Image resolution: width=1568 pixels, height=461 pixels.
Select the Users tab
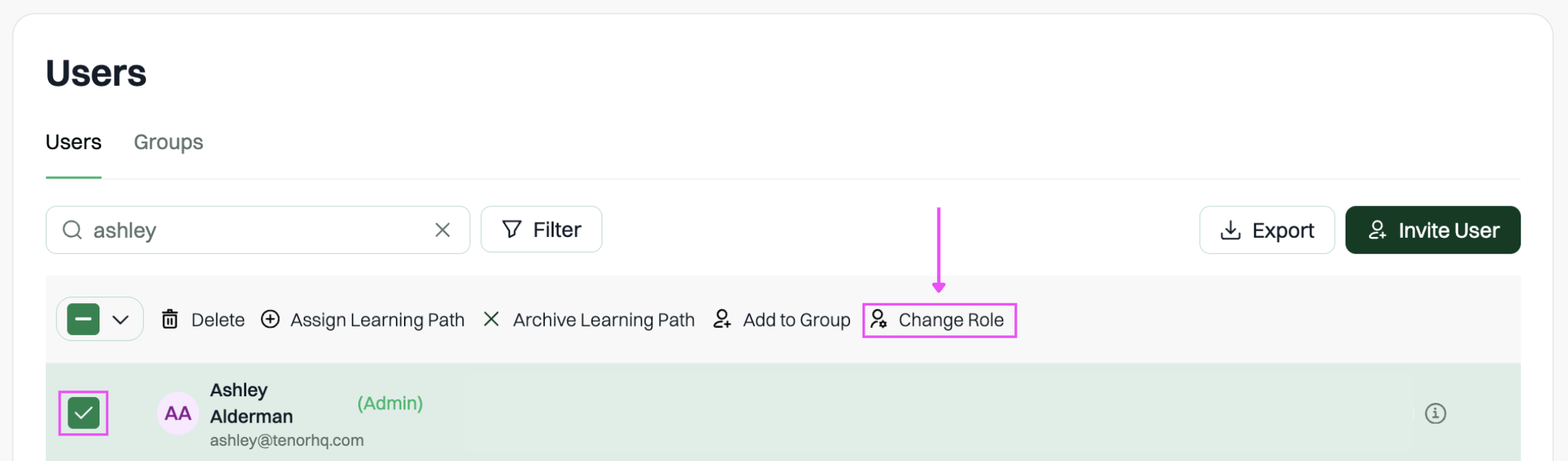click(73, 142)
